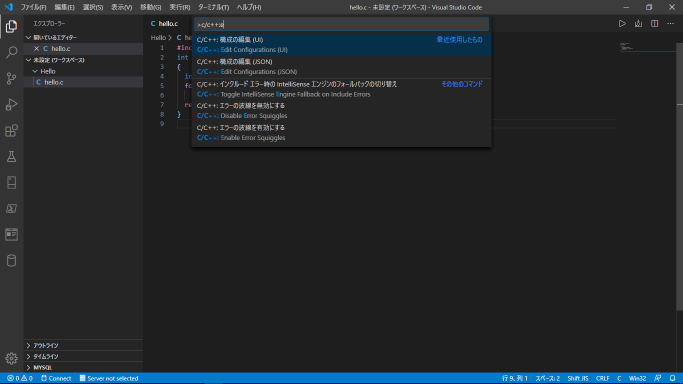Click Win32 configuration in status bar
Screen dimensions: 683x384
pyautogui.click(x=637, y=378)
